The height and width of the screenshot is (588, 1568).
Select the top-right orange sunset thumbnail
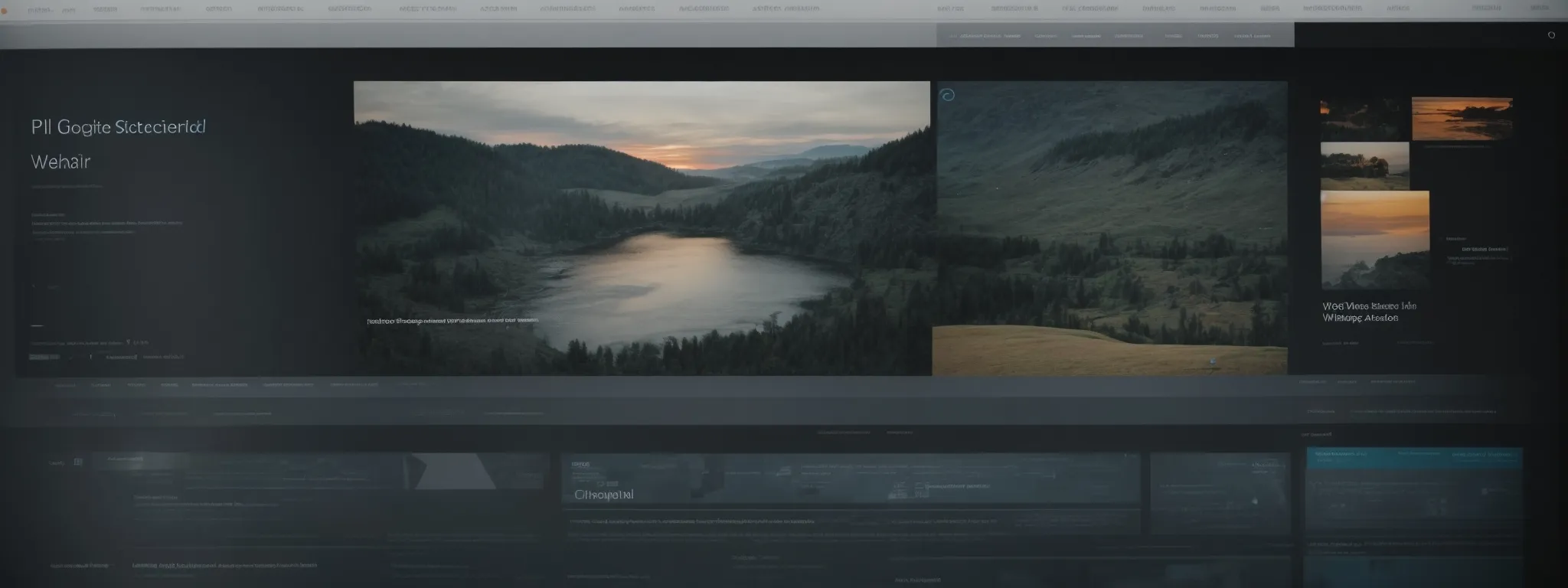click(x=1462, y=119)
